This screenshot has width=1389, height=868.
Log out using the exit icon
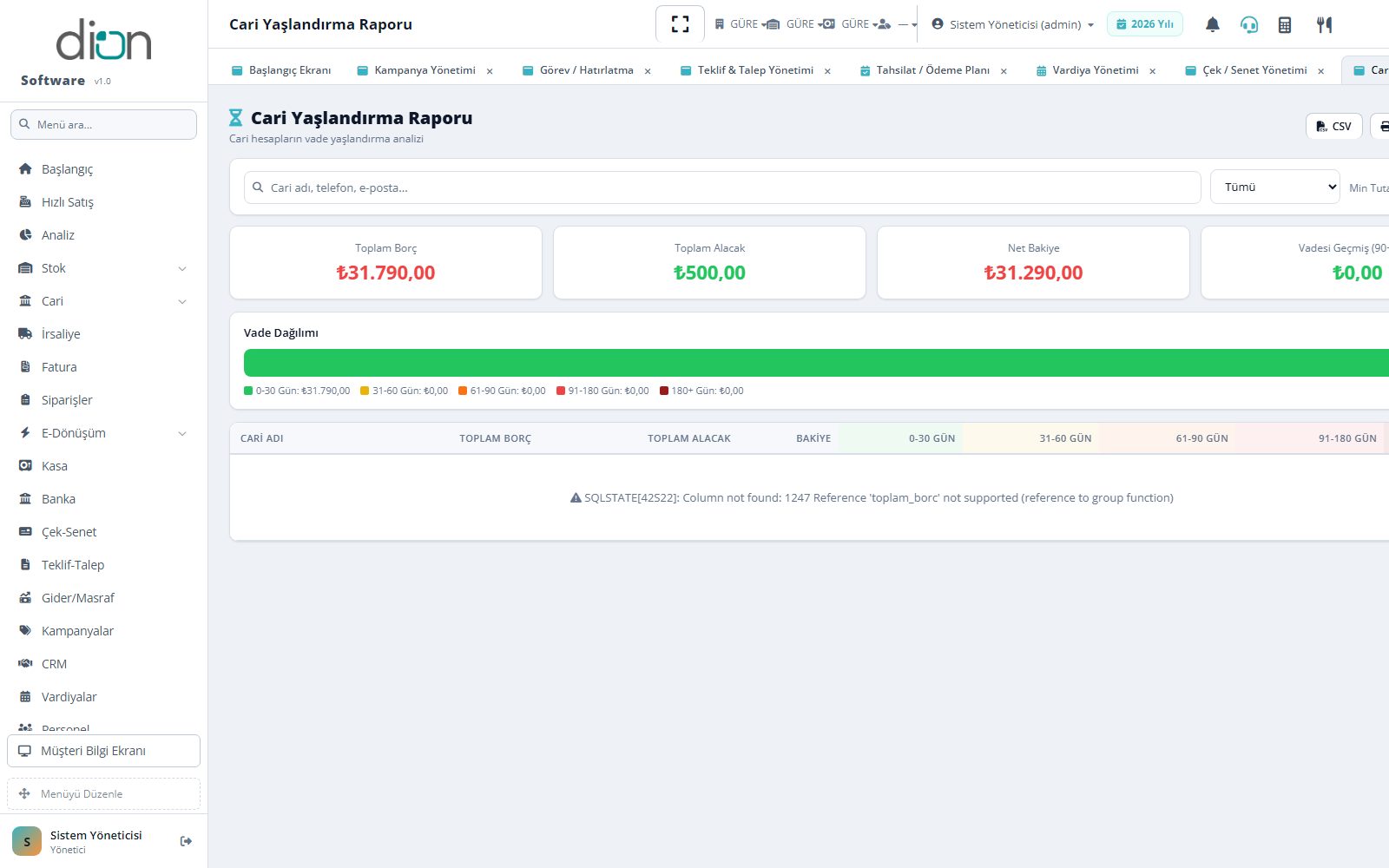pos(186,841)
